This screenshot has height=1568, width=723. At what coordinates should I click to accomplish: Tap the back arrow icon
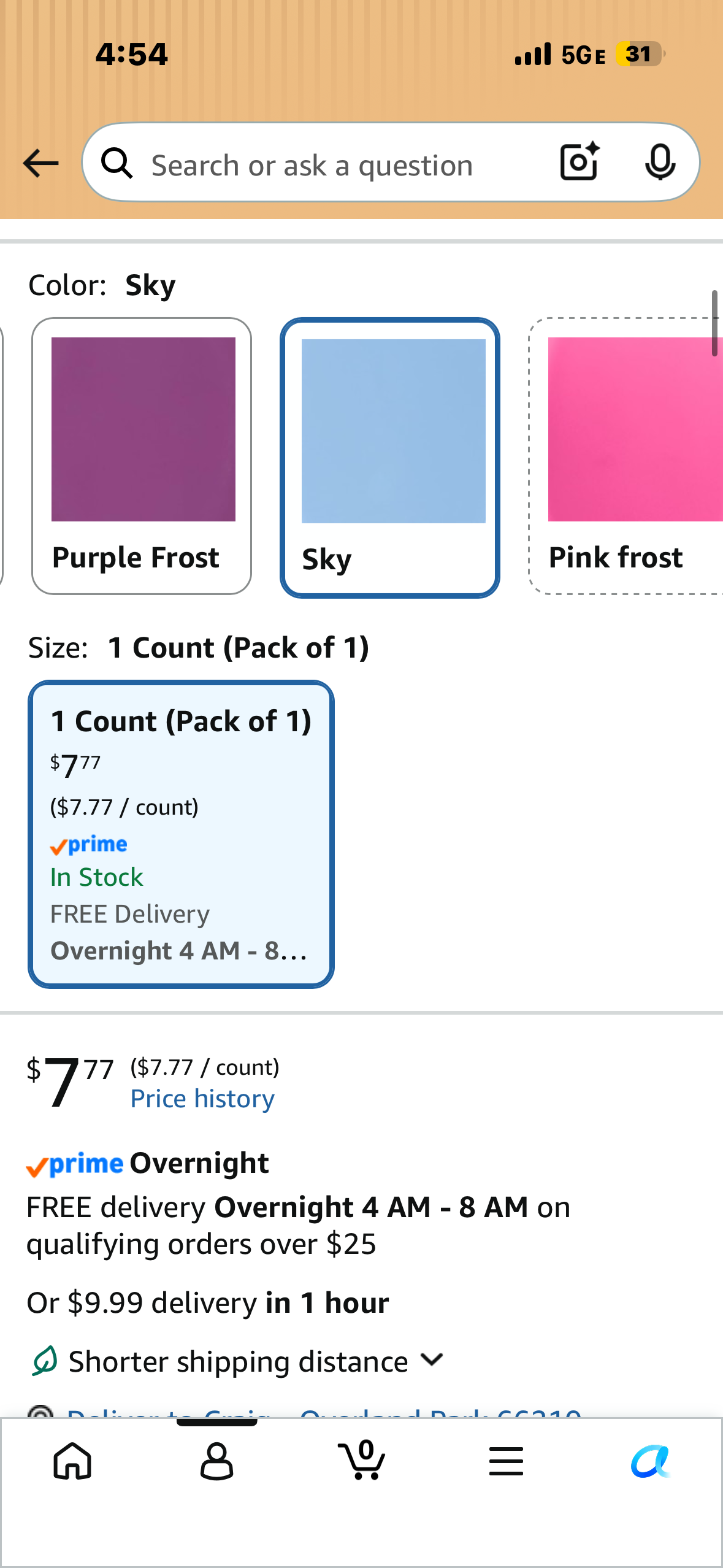pyautogui.click(x=40, y=163)
